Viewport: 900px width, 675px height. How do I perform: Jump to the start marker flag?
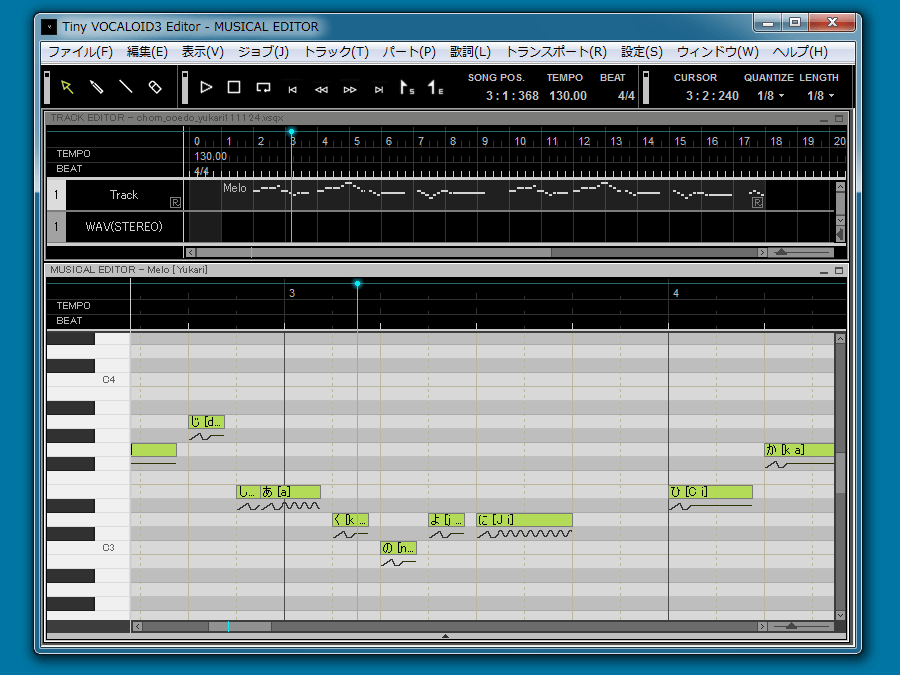click(407, 88)
